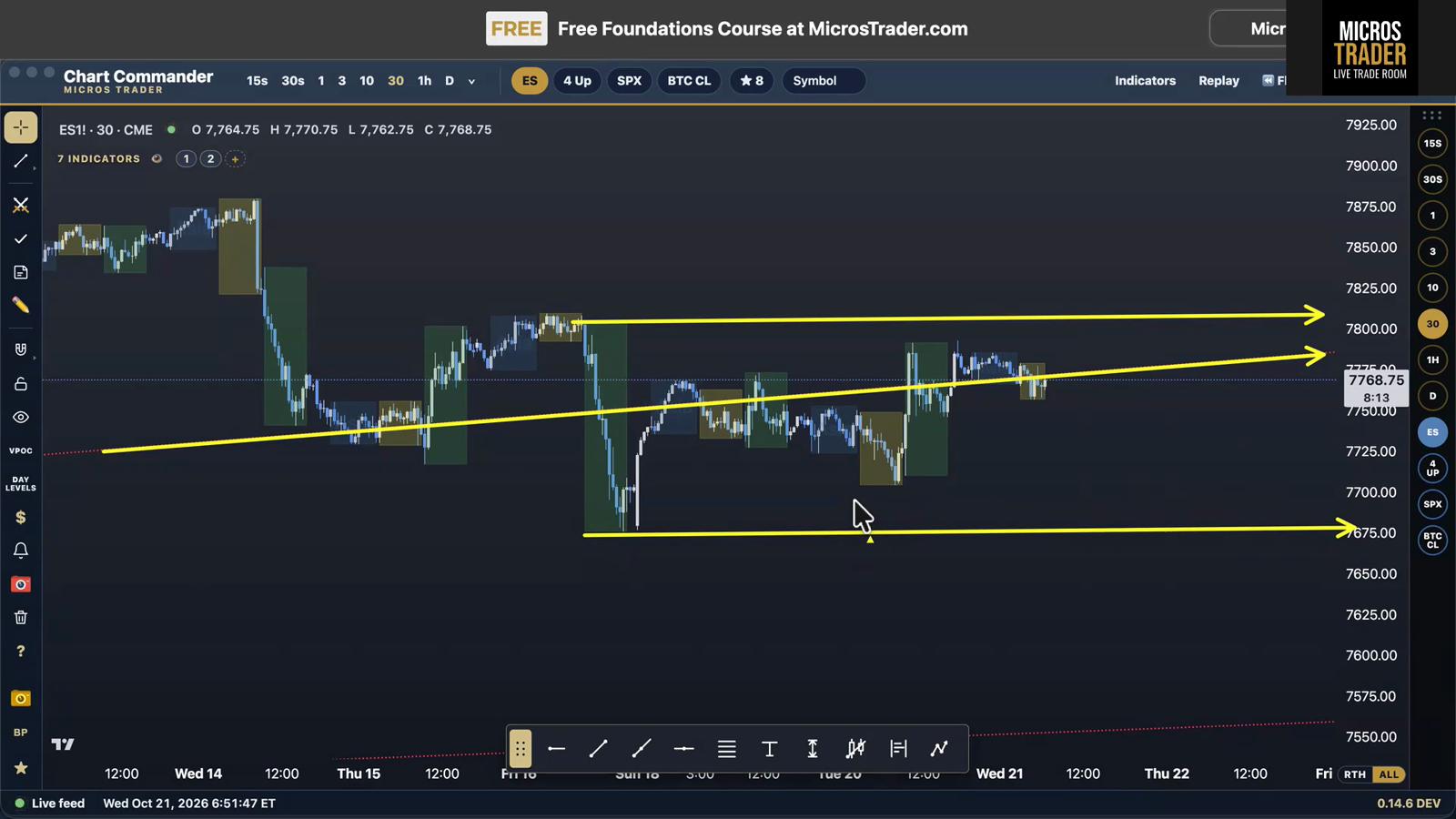1456x819 pixels.
Task: Select the 15s timeframe in top bar
Action: coord(258,81)
